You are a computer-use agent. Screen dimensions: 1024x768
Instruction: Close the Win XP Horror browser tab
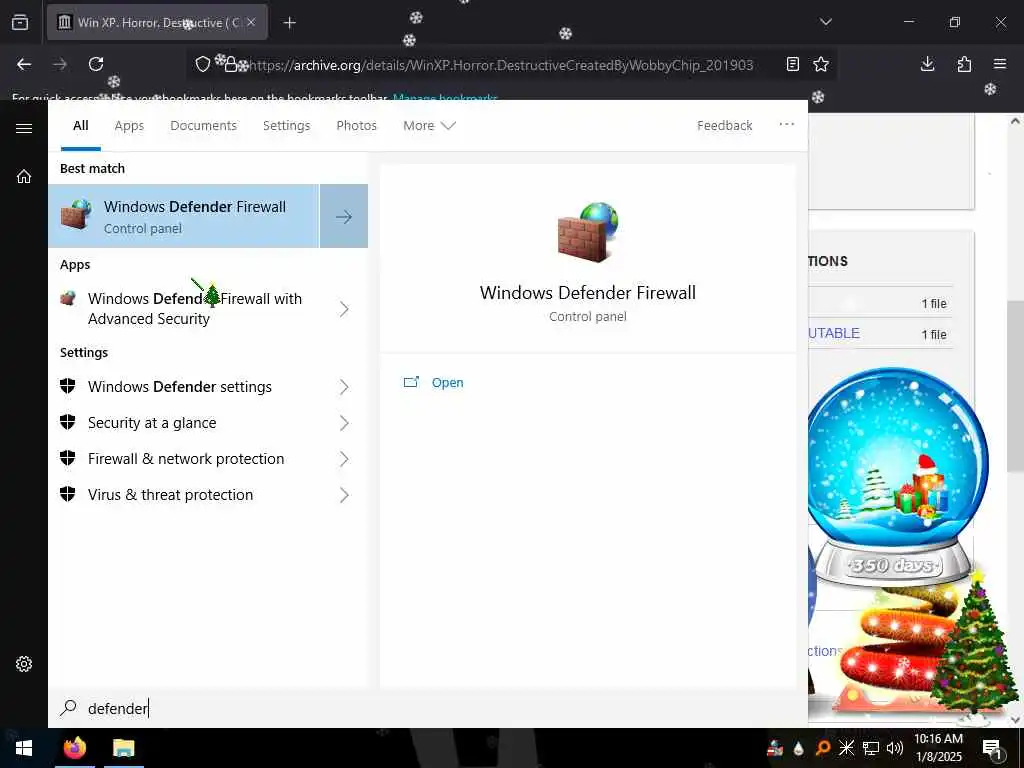pyautogui.click(x=251, y=22)
